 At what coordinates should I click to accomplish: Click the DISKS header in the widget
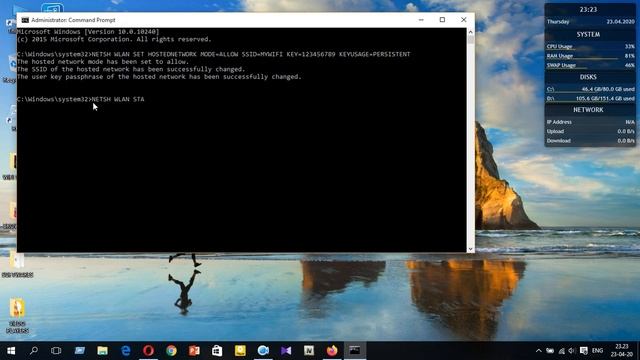[x=588, y=77]
